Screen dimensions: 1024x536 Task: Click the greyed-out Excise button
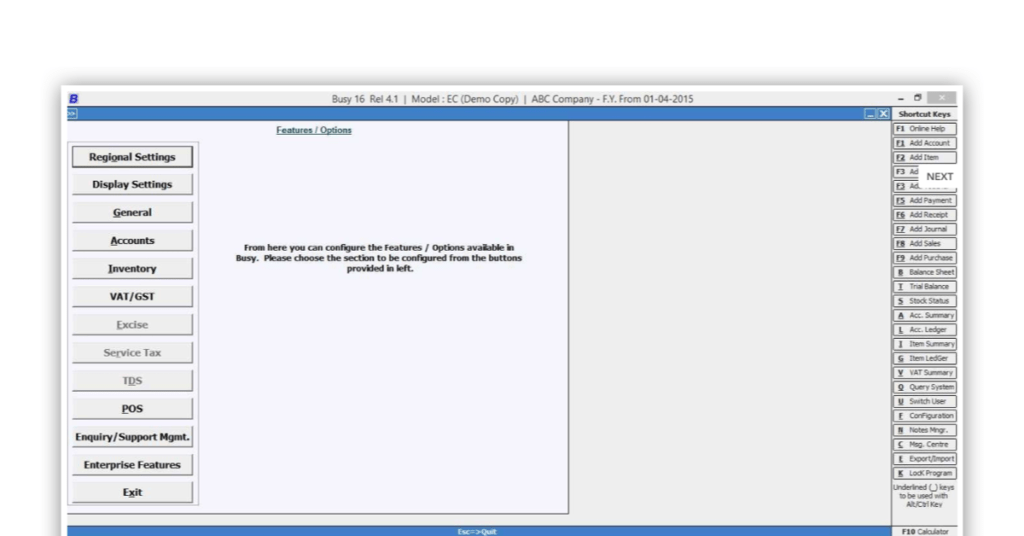click(132, 324)
